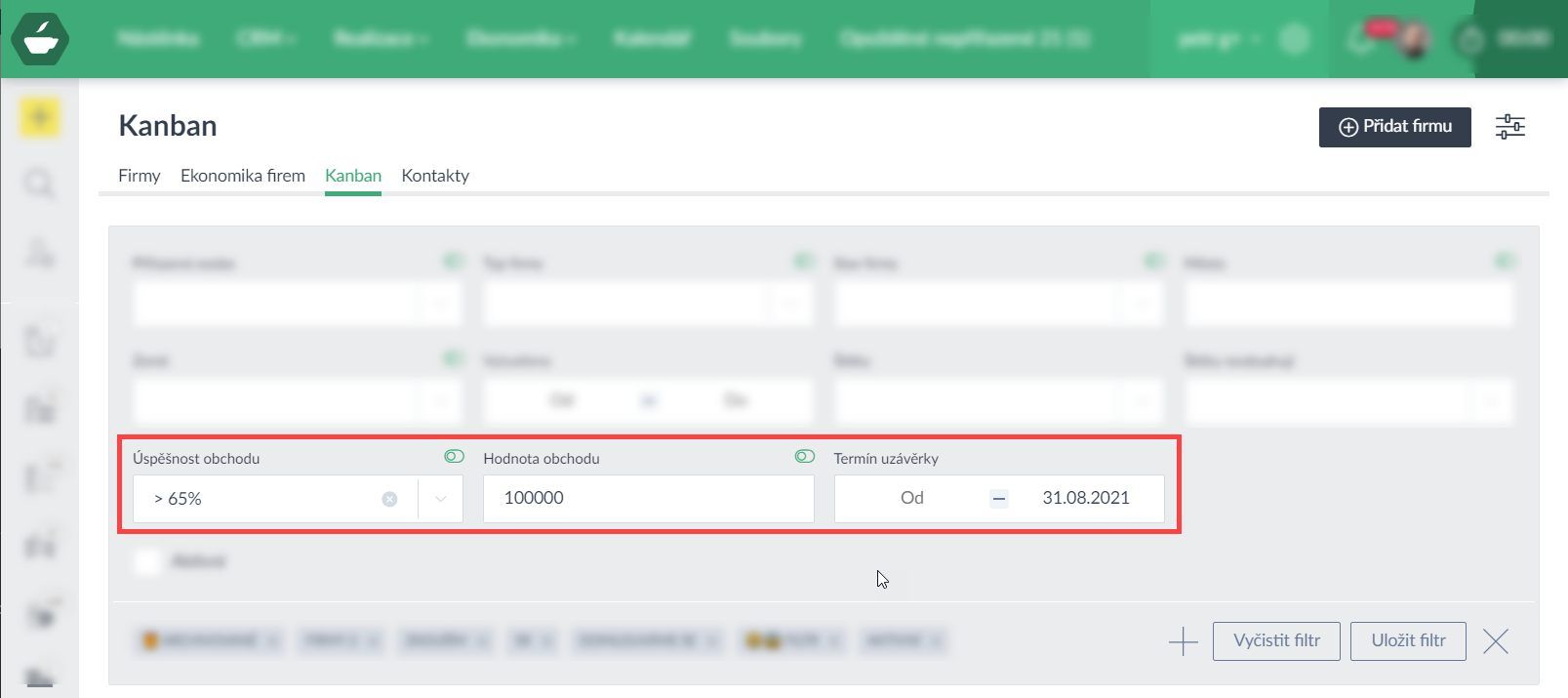Tick the checkbox below Úspěšnost obchodu

click(147, 561)
